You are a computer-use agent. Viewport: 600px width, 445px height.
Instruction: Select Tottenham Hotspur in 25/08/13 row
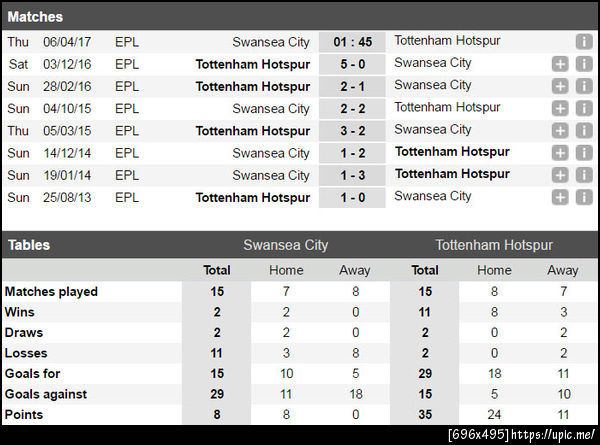252,197
